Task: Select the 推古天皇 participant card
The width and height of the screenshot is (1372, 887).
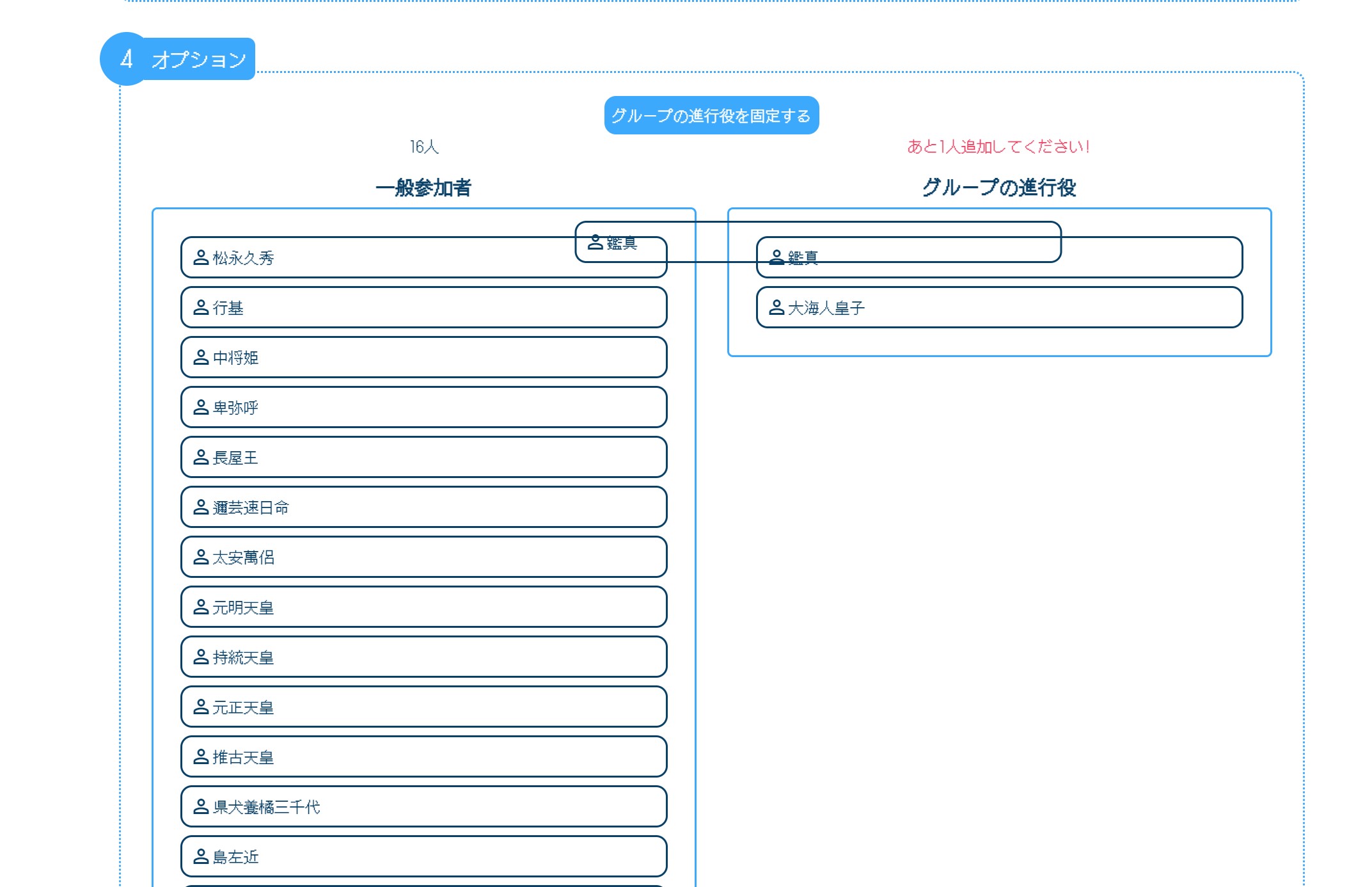Action: click(423, 756)
